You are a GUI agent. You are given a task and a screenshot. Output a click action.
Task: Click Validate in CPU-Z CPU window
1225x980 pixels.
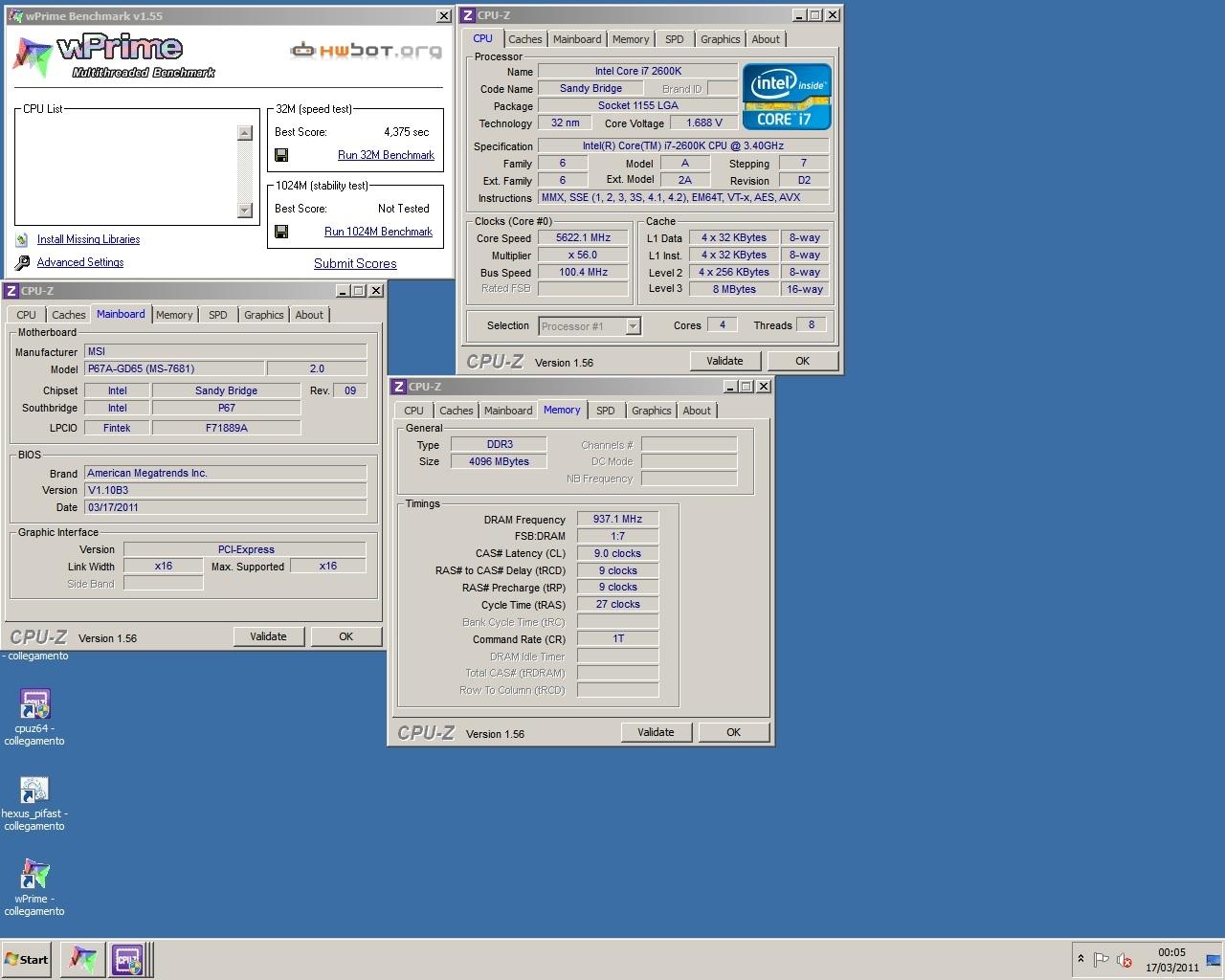pos(724,361)
